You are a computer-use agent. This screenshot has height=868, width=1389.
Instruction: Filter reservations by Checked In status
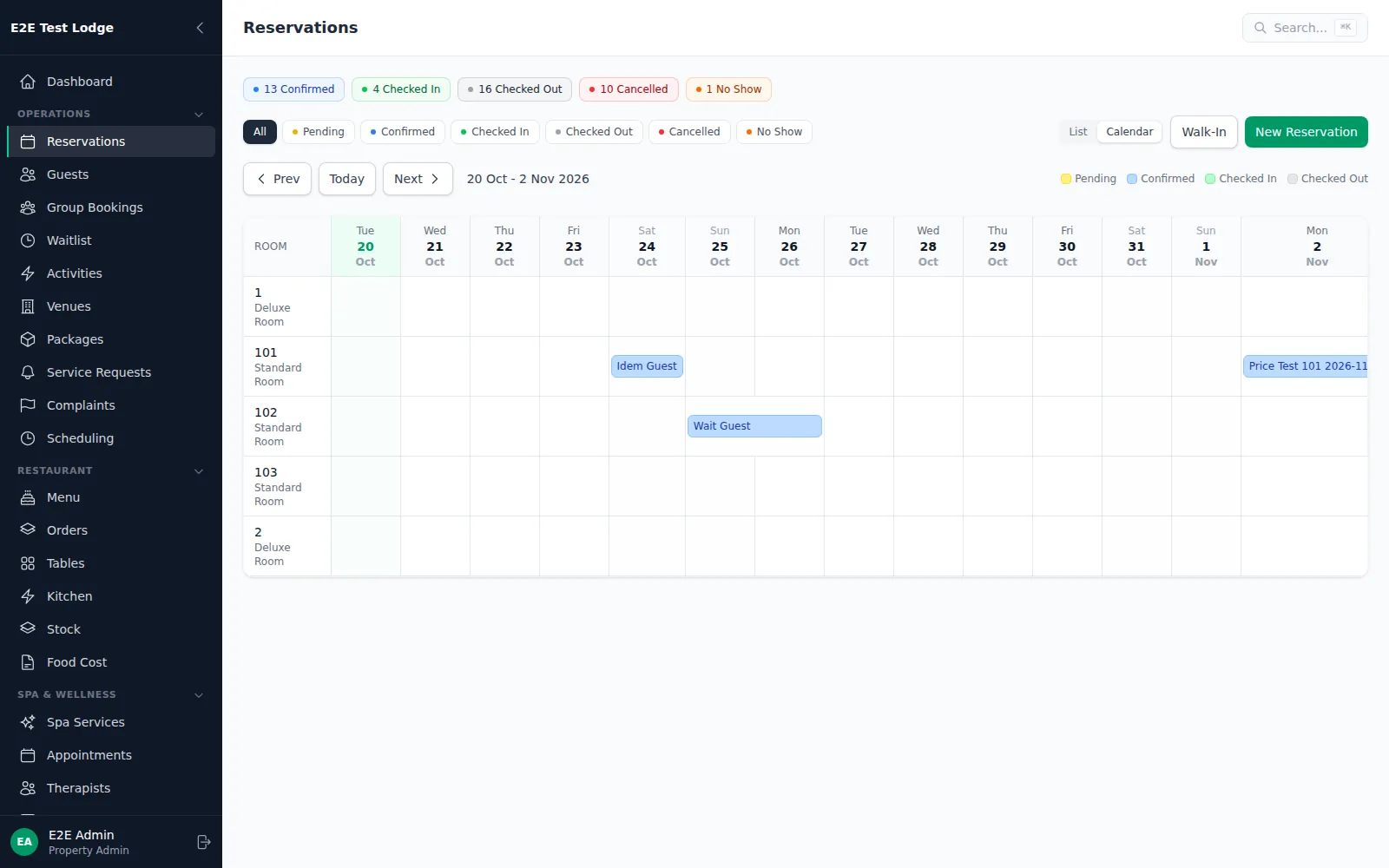pos(495,132)
